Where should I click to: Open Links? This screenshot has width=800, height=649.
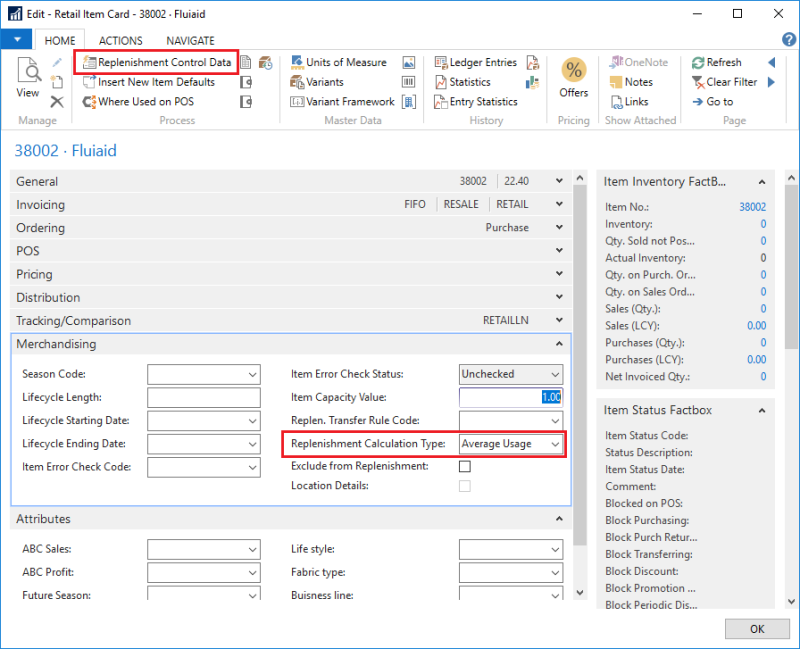point(630,102)
